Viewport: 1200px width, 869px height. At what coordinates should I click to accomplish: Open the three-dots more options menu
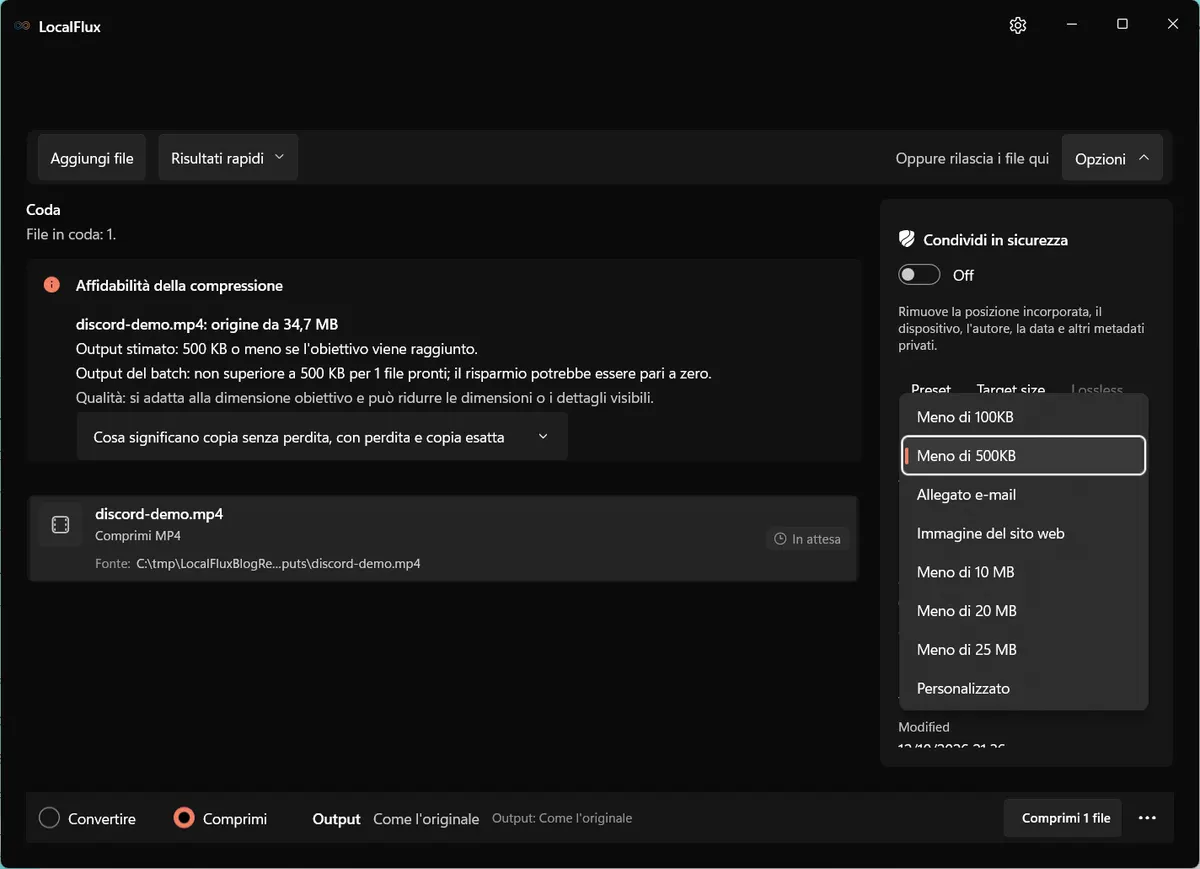pos(1147,818)
